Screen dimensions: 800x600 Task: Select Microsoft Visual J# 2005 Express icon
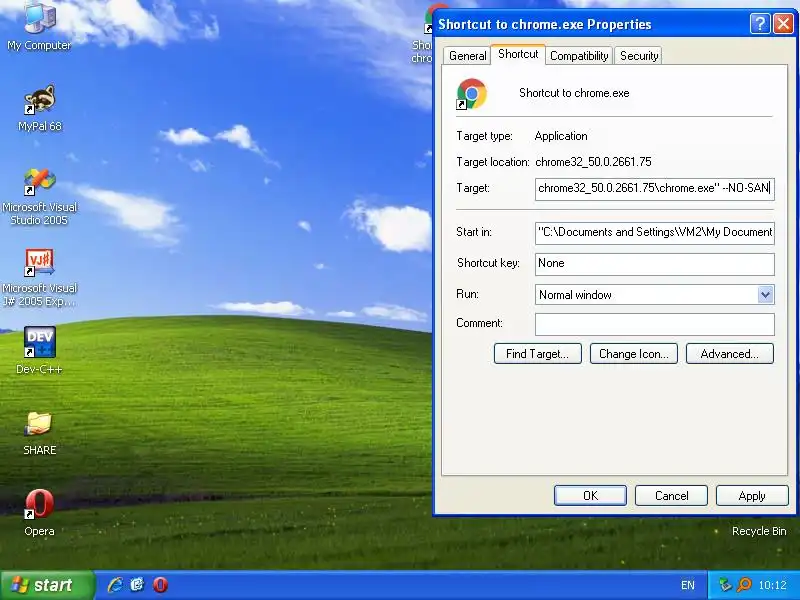tap(39, 278)
